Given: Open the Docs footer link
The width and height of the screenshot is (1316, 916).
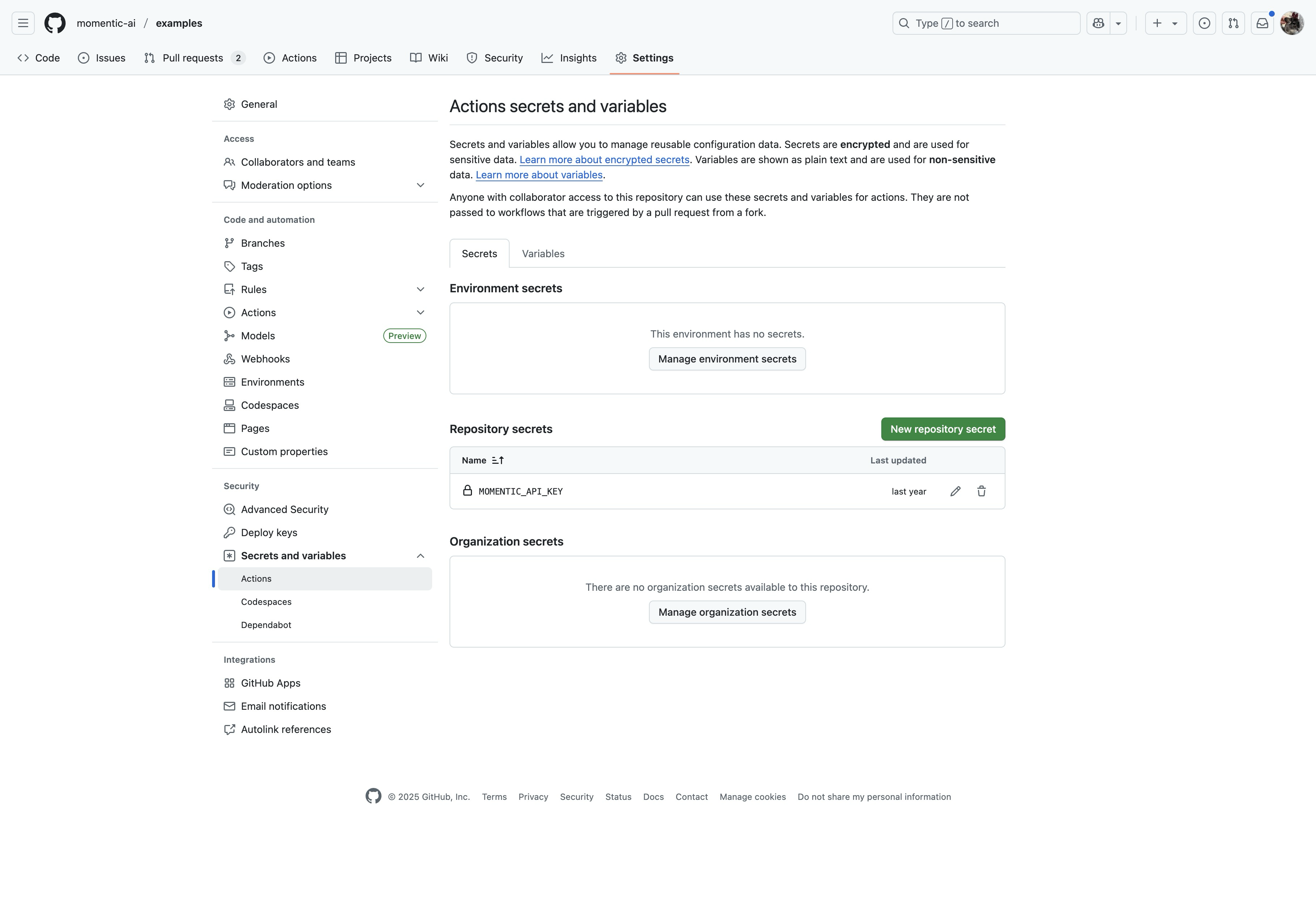Looking at the screenshot, I should pos(653,797).
